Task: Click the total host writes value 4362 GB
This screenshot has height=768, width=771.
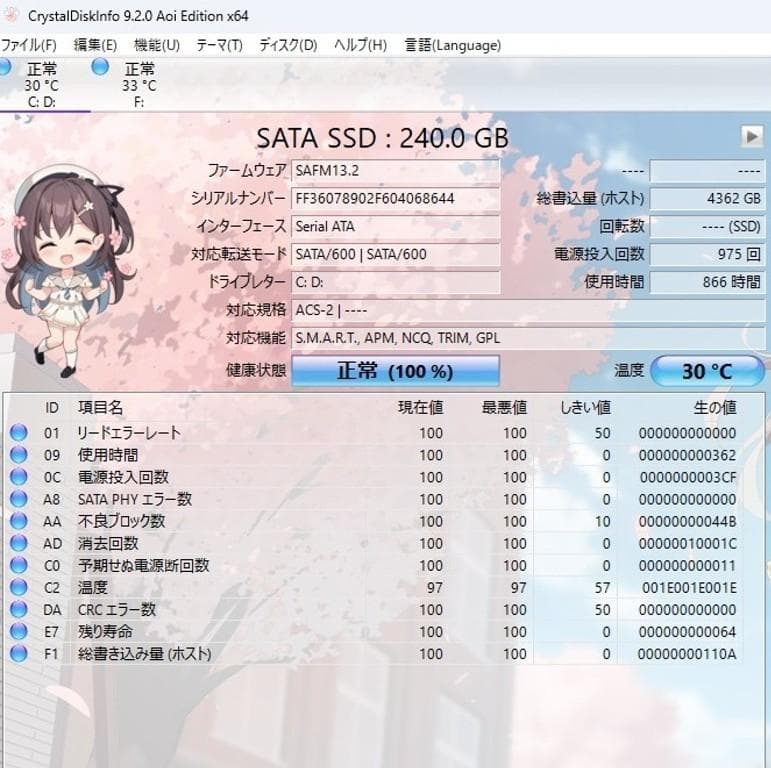Action: pos(707,199)
